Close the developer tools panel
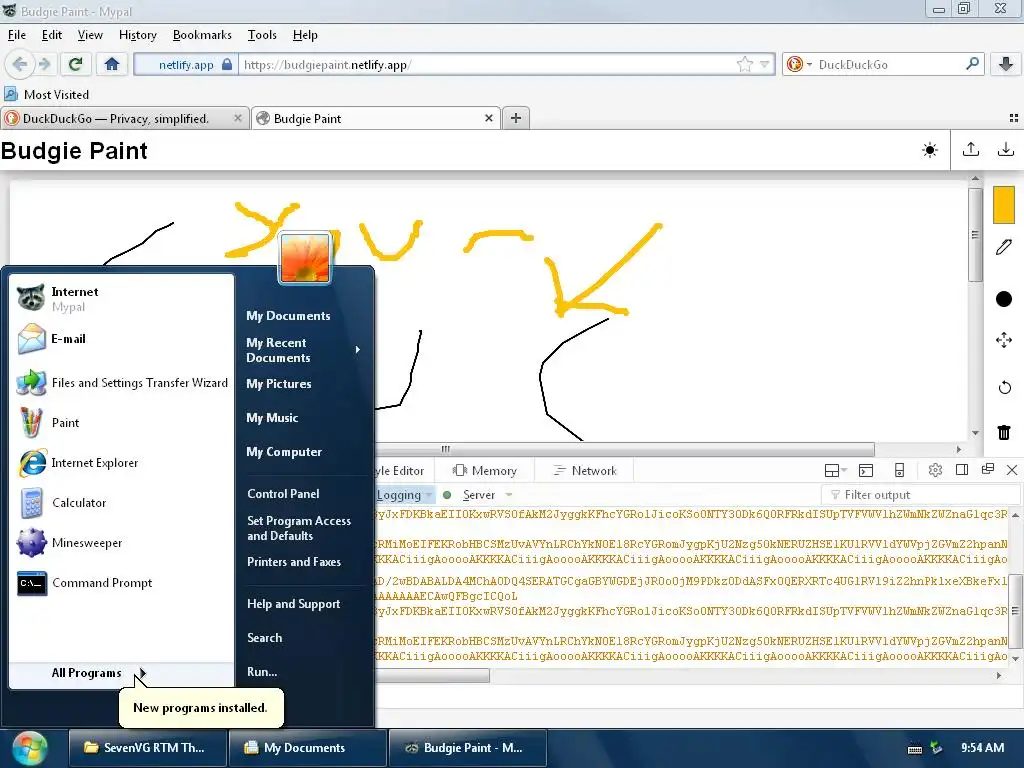Viewport: 1024px width, 768px height. click(1012, 470)
